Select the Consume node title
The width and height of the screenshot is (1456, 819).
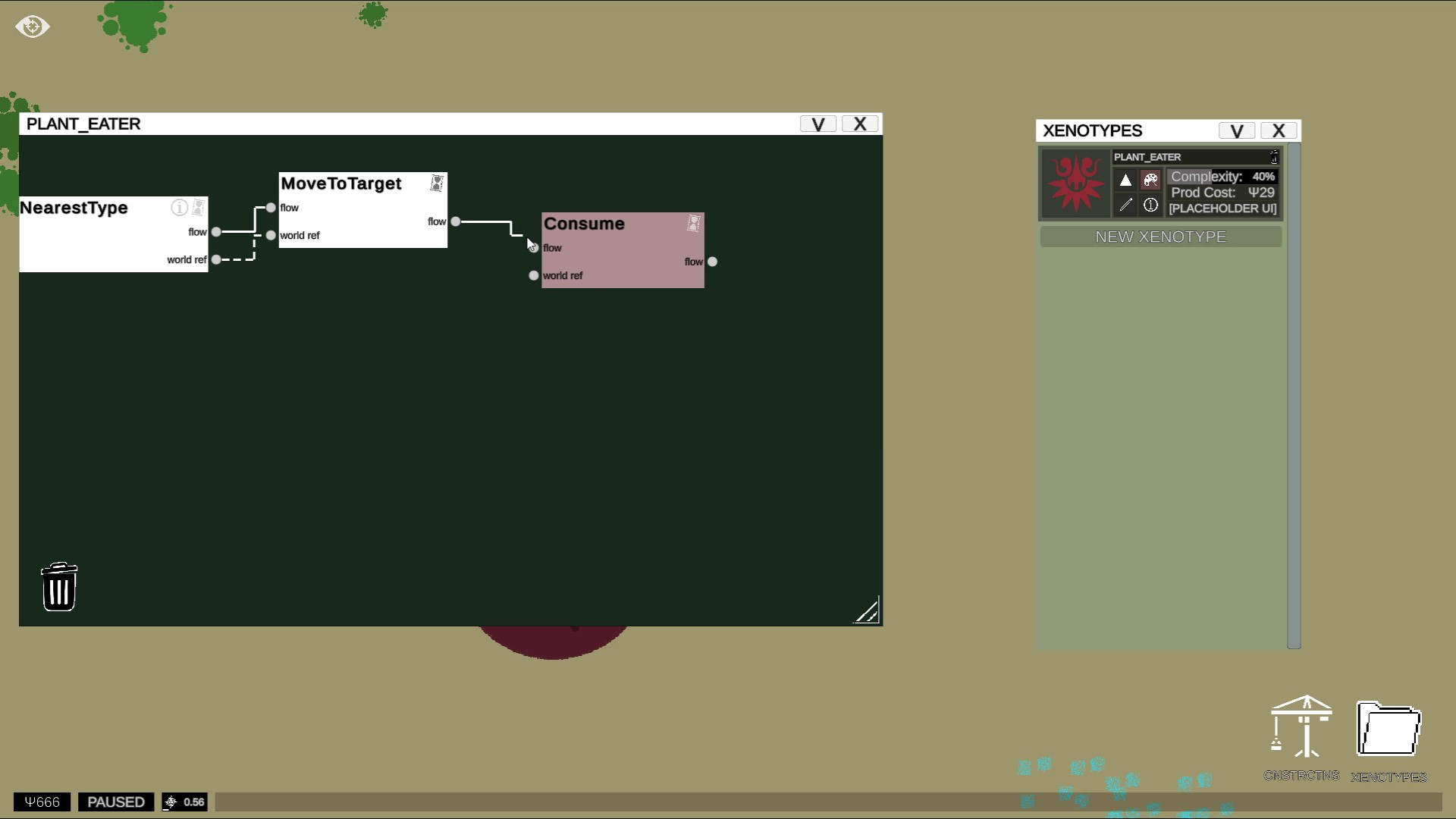(584, 224)
